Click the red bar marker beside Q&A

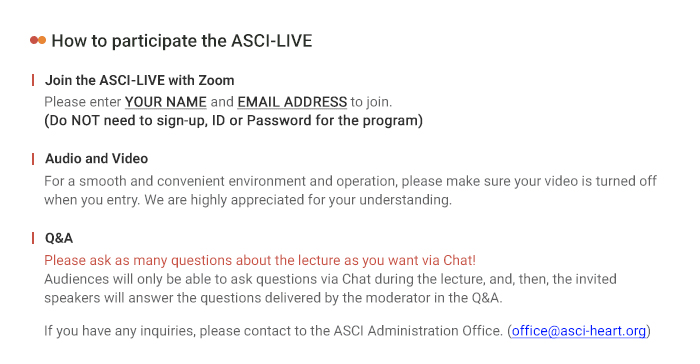click(33, 238)
